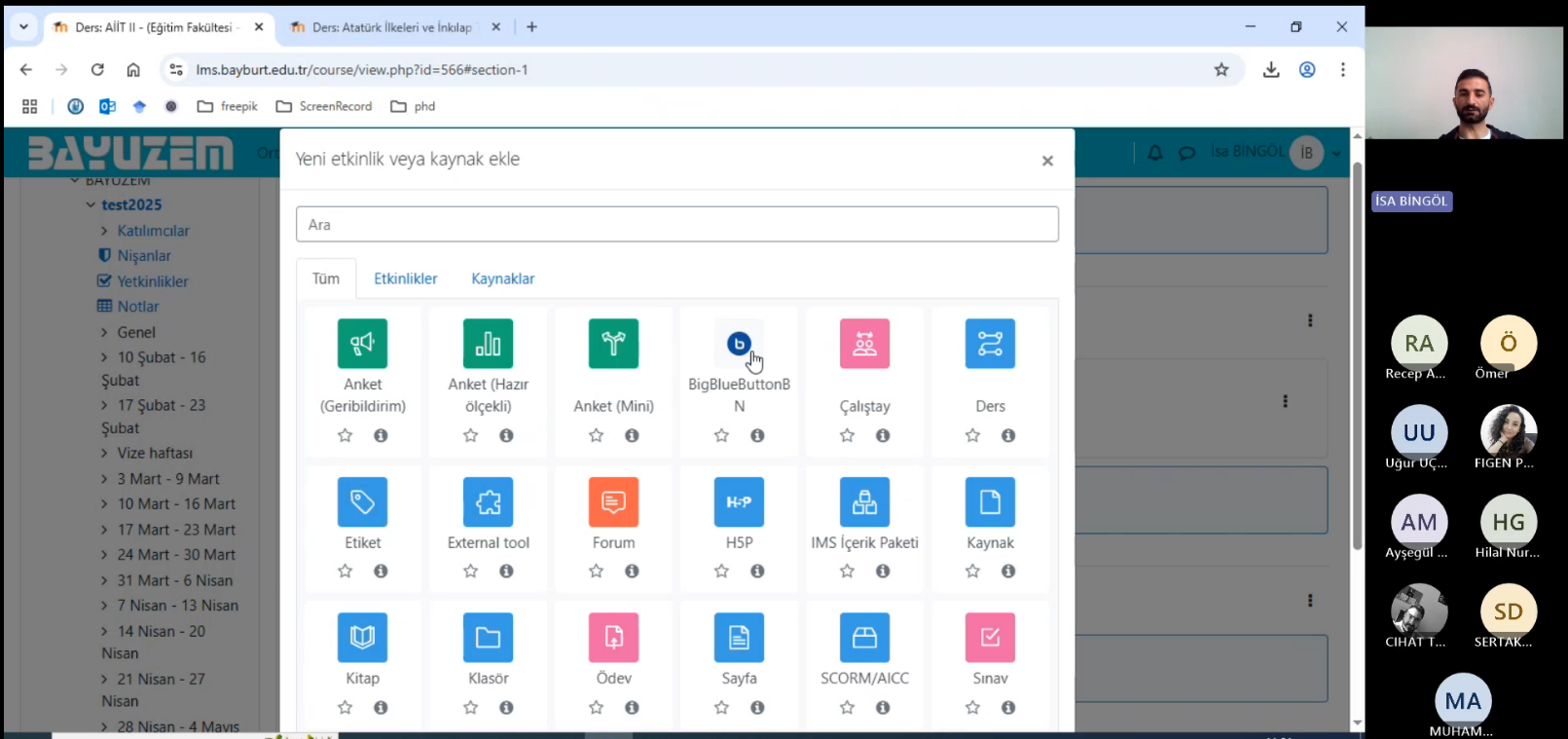Collapse the test2025 course tree
Viewport: 1568px width, 739px height.
click(x=91, y=205)
